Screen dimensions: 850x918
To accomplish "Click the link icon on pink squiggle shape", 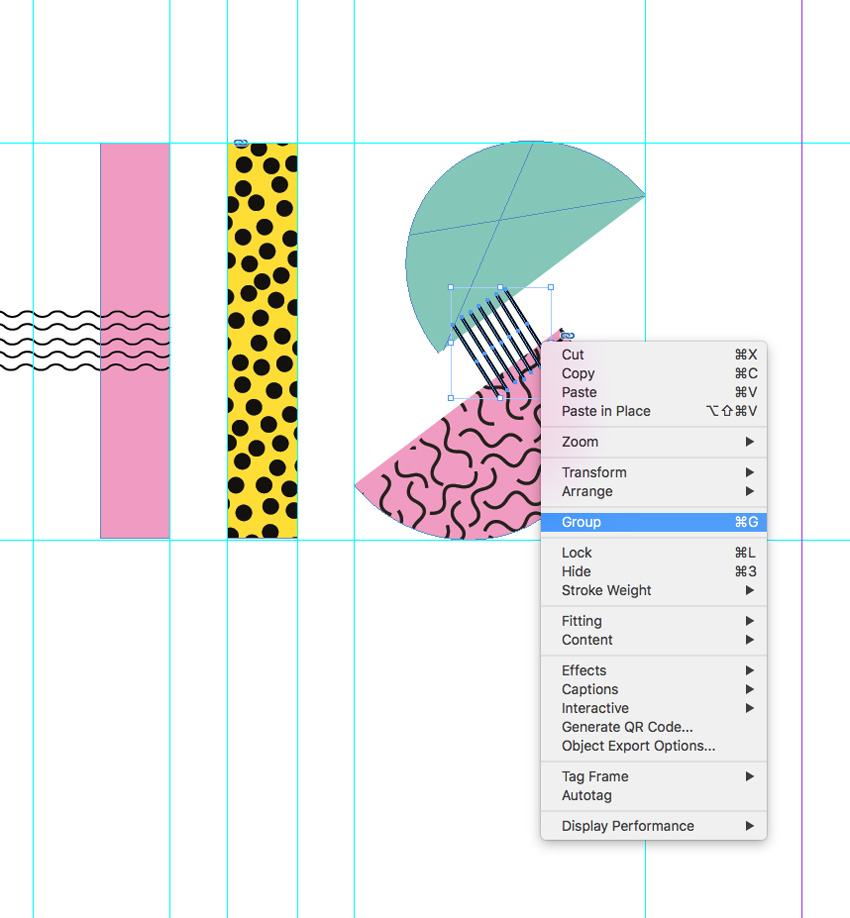I will (567, 335).
